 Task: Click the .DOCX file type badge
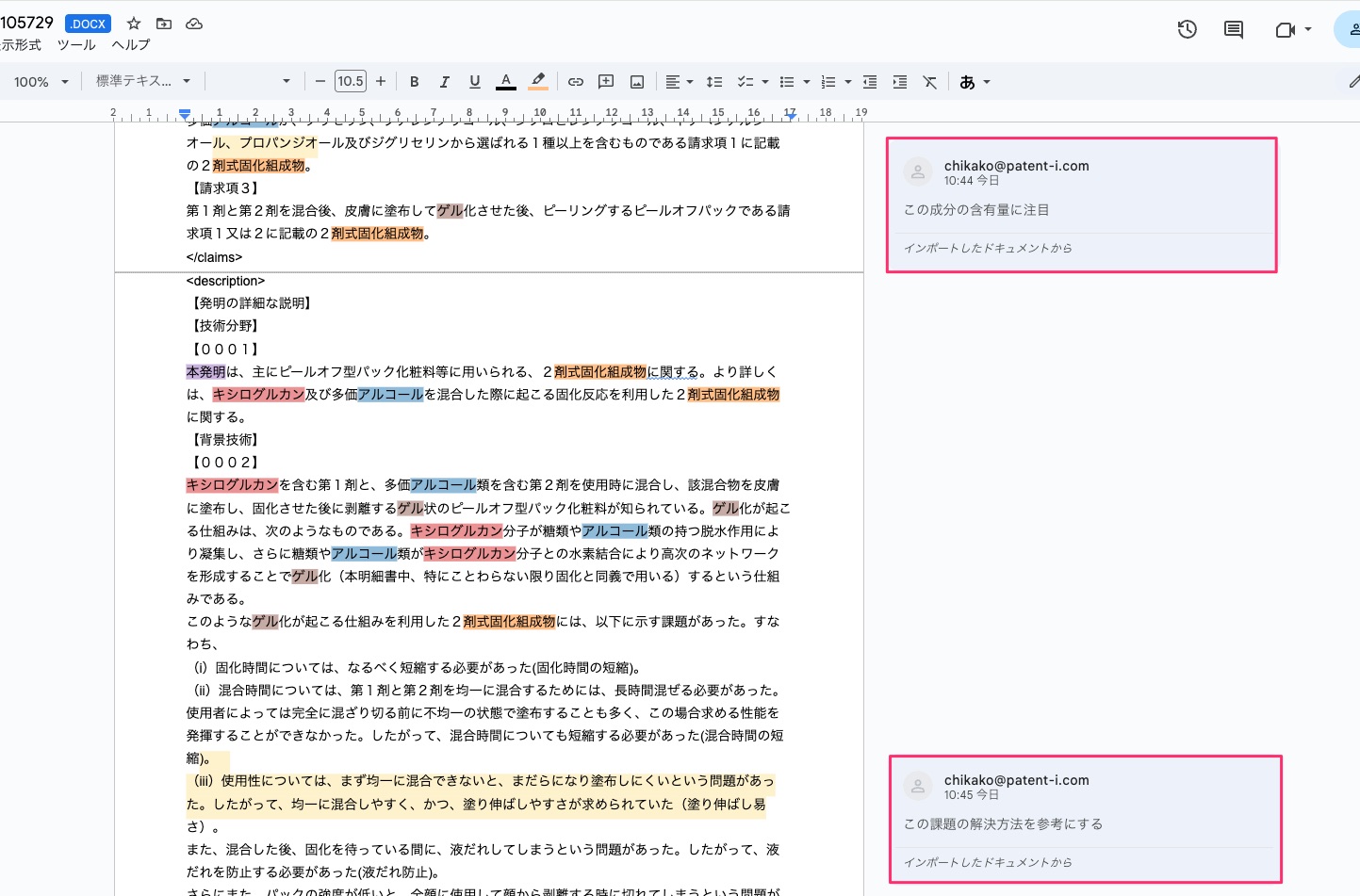(88, 24)
